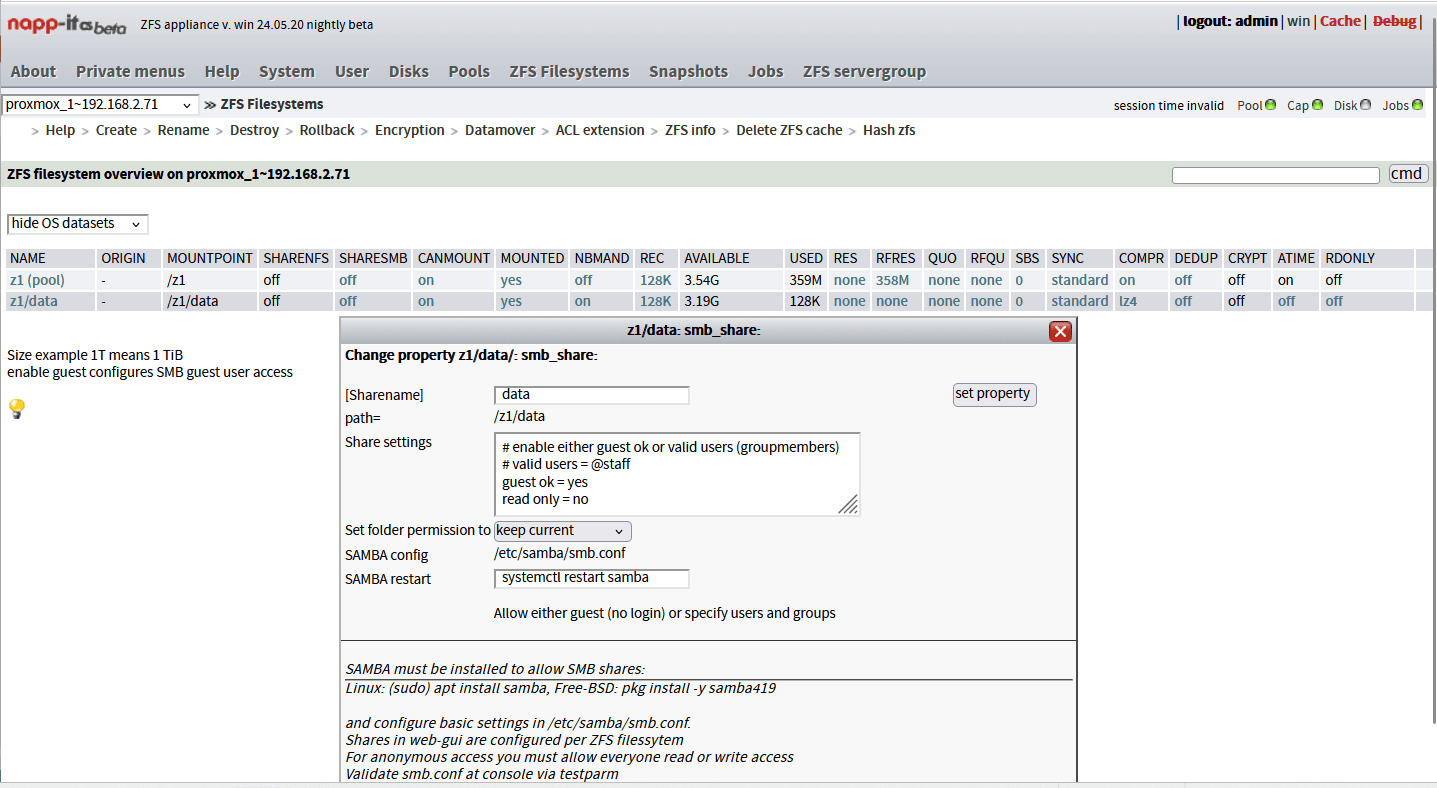
Task: Open the Help main menu
Action: pyautogui.click(x=222, y=71)
